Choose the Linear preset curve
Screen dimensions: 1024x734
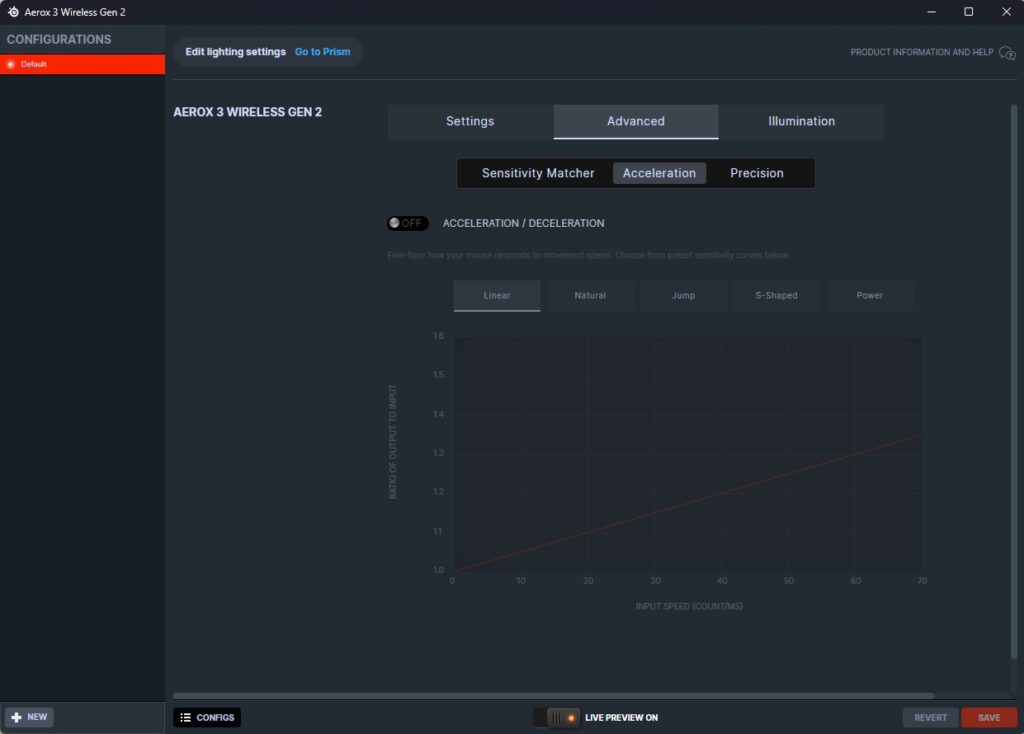(x=497, y=296)
